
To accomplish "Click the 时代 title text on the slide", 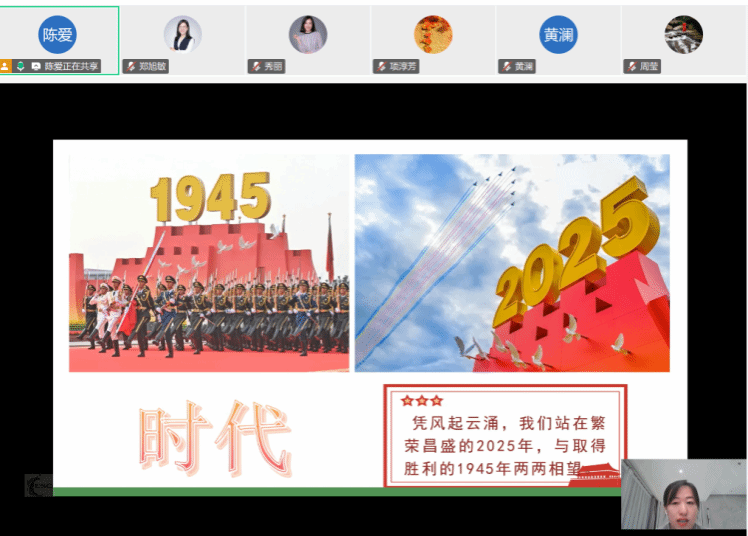I will click(x=214, y=437).
